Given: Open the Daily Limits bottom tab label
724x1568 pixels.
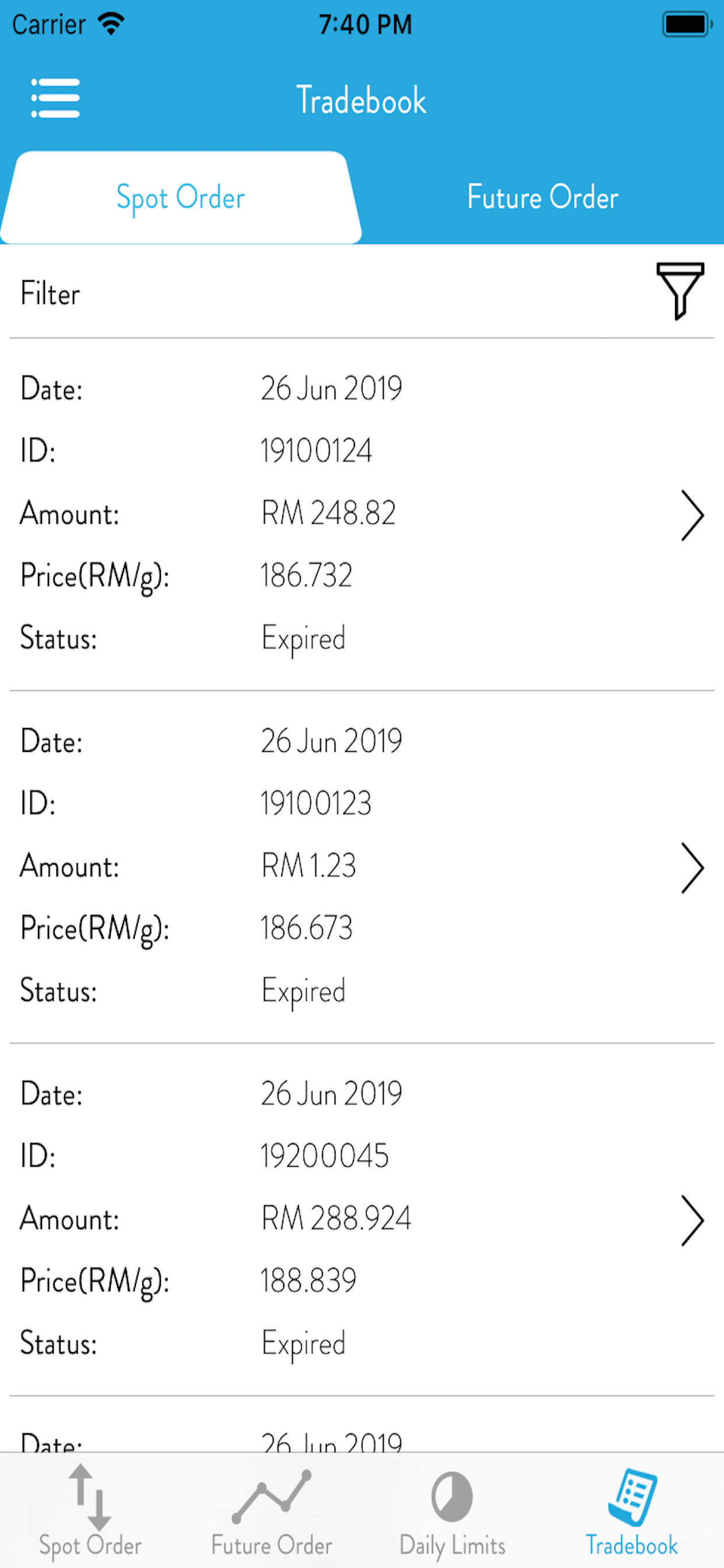Looking at the screenshot, I should pyautogui.click(x=452, y=1545).
